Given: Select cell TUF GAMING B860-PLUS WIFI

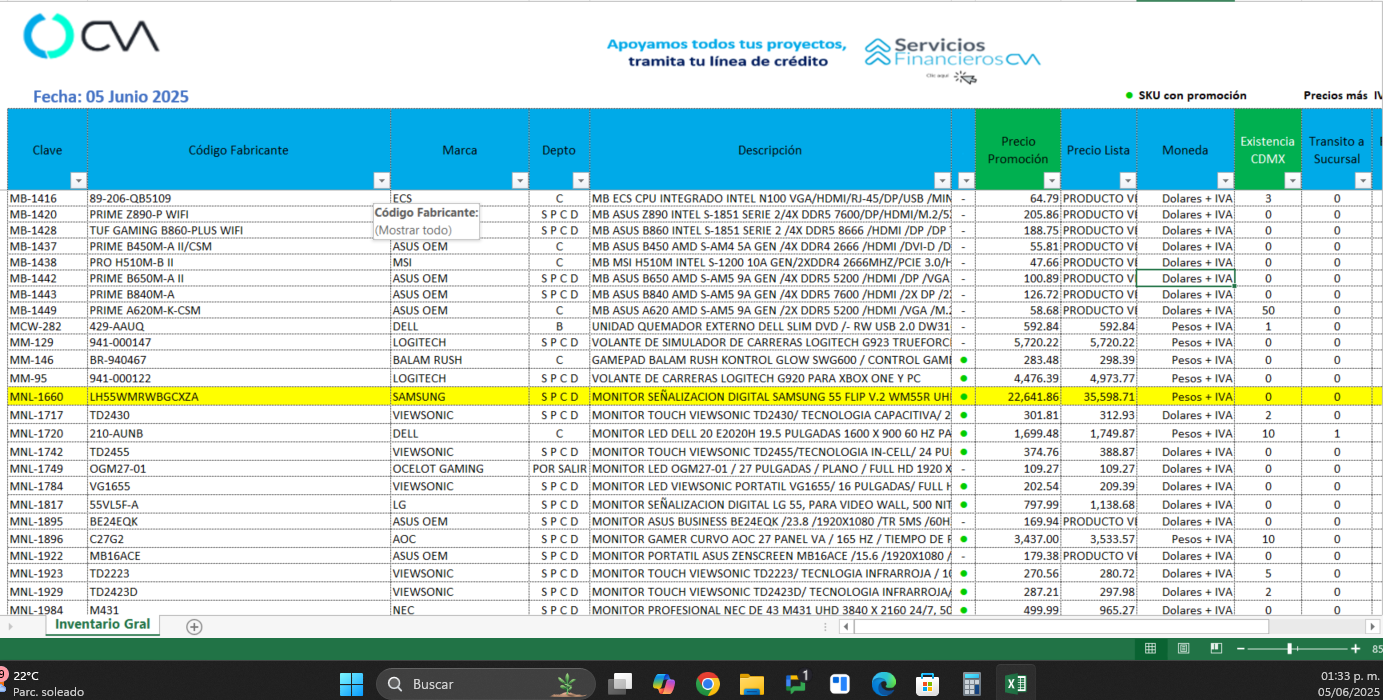Looking at the screenshot, I should [239, 230].
